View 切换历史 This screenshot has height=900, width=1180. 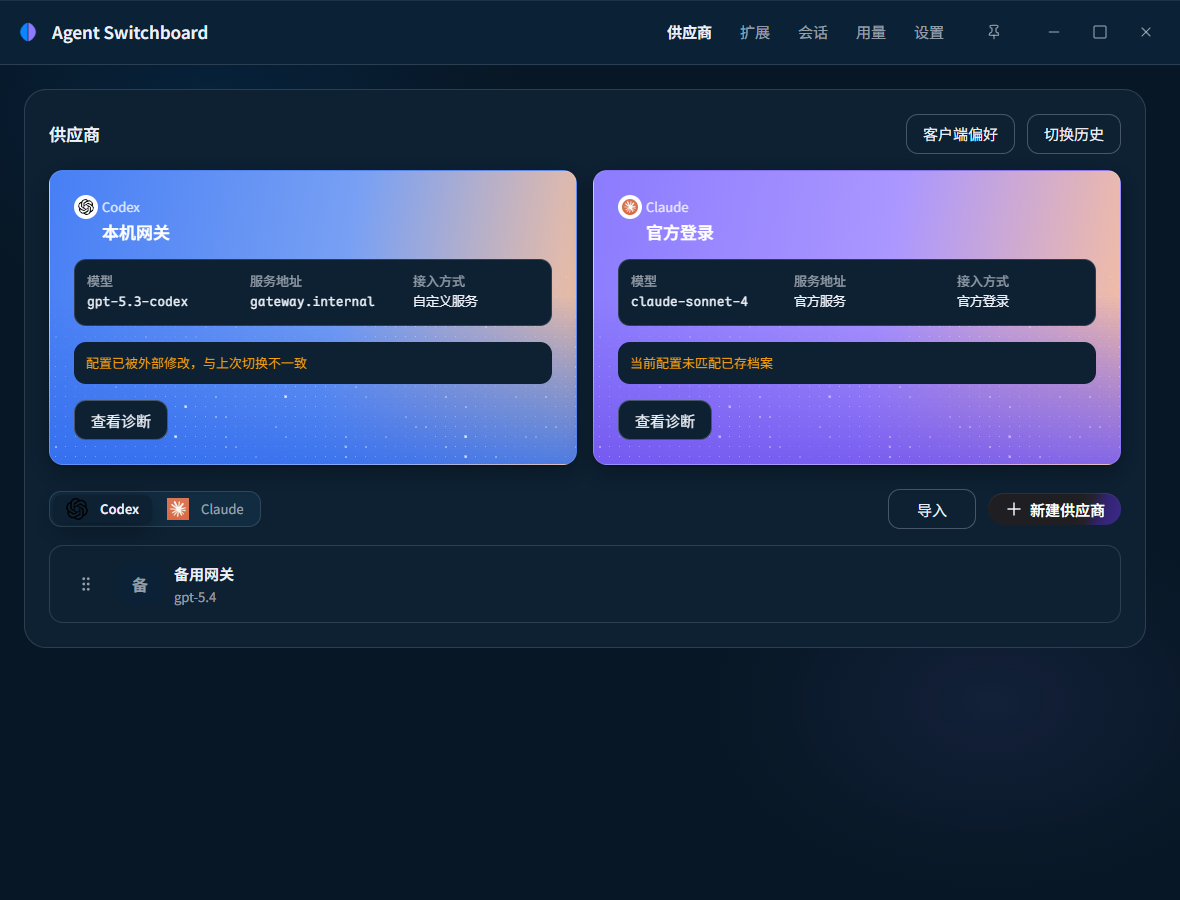click(1073, 134)
